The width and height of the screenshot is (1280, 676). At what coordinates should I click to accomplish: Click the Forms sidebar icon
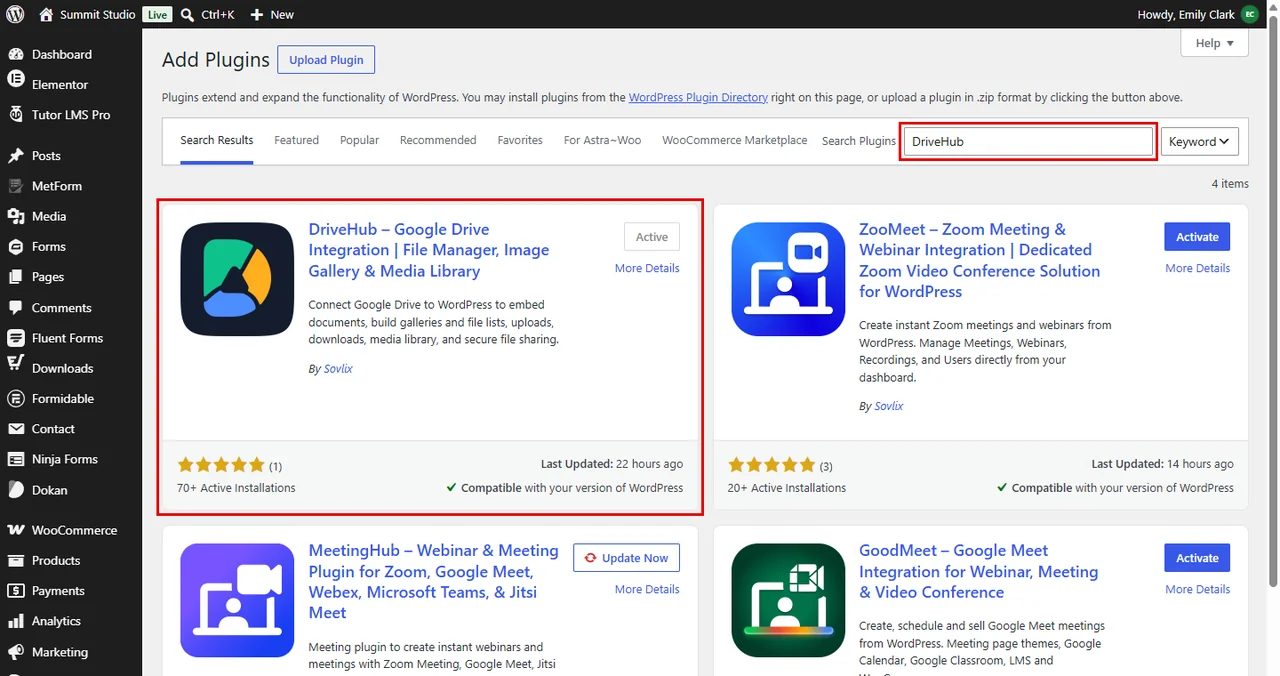pos(15,246)
